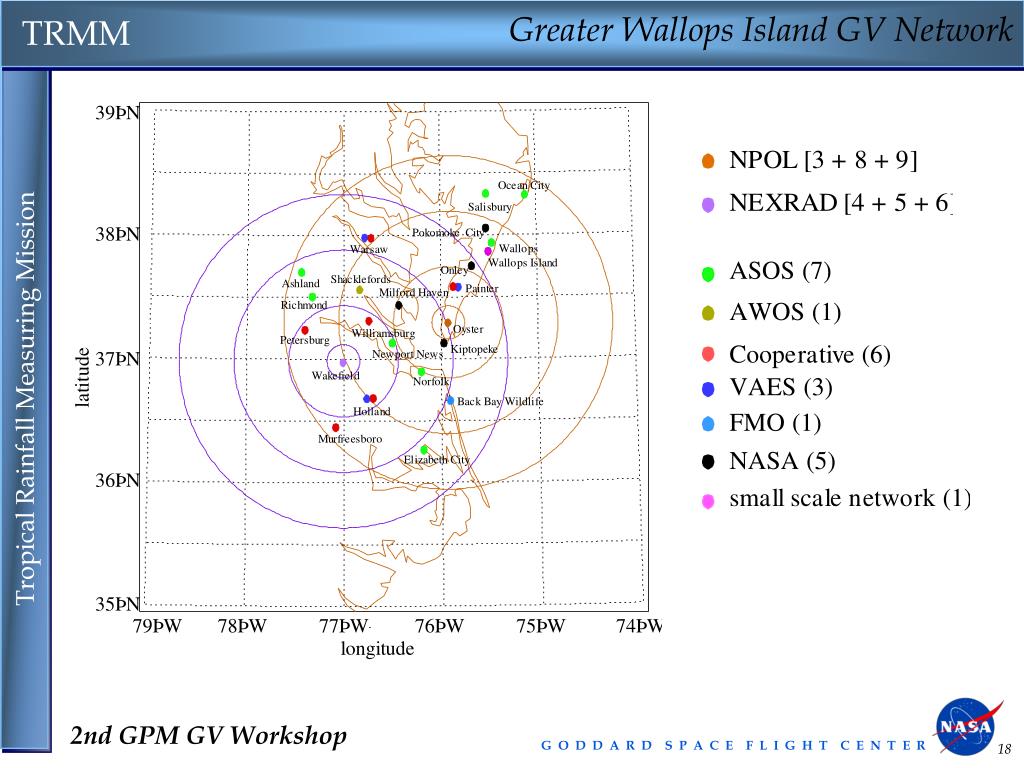This screenshot has width=1024, height=768.
Task: Click the green marker above Ashland
Action: click(x=302, y=272)
